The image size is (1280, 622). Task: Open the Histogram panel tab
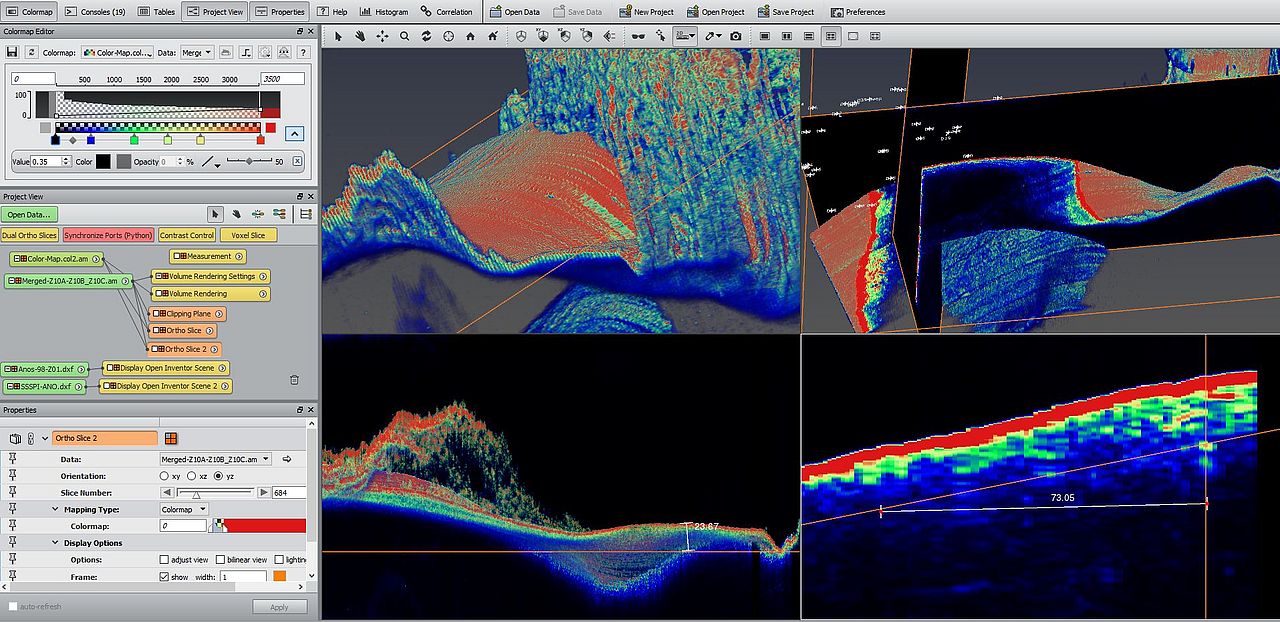pyautogui.click(x=384, y=12)
